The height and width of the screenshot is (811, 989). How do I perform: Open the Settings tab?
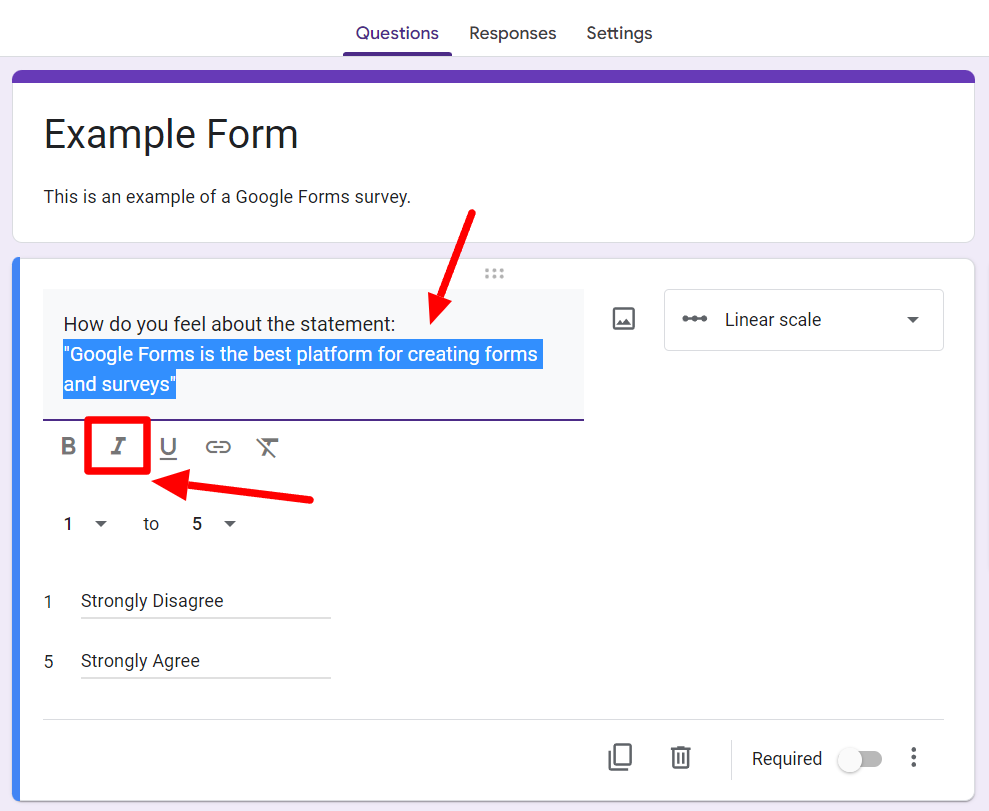click(x=619, y=33)
